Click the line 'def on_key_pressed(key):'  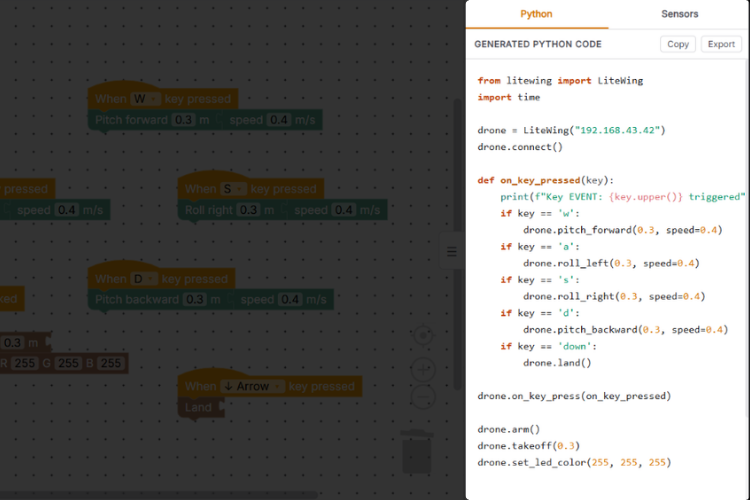pos(545,180)
